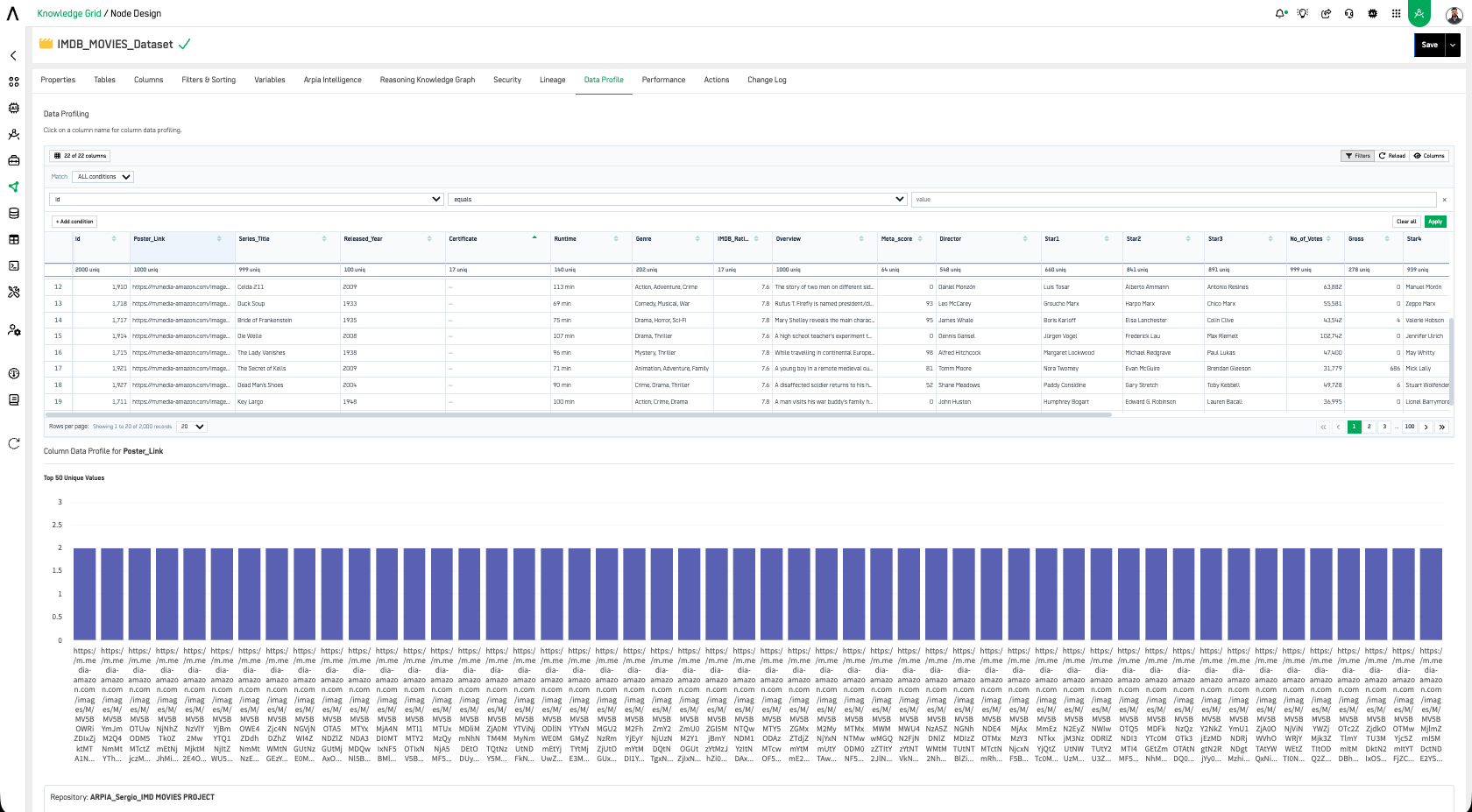Open the AI chip icon in top header bar
The width and height of the screenshot is (1472, 812).
[1372, 13]
